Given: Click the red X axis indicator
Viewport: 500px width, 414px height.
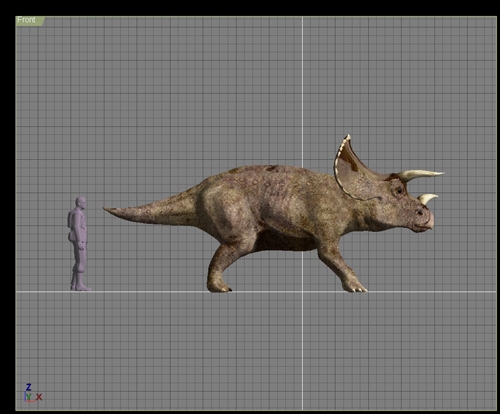Looking at the screenshot, I should [x=39, y=397].
